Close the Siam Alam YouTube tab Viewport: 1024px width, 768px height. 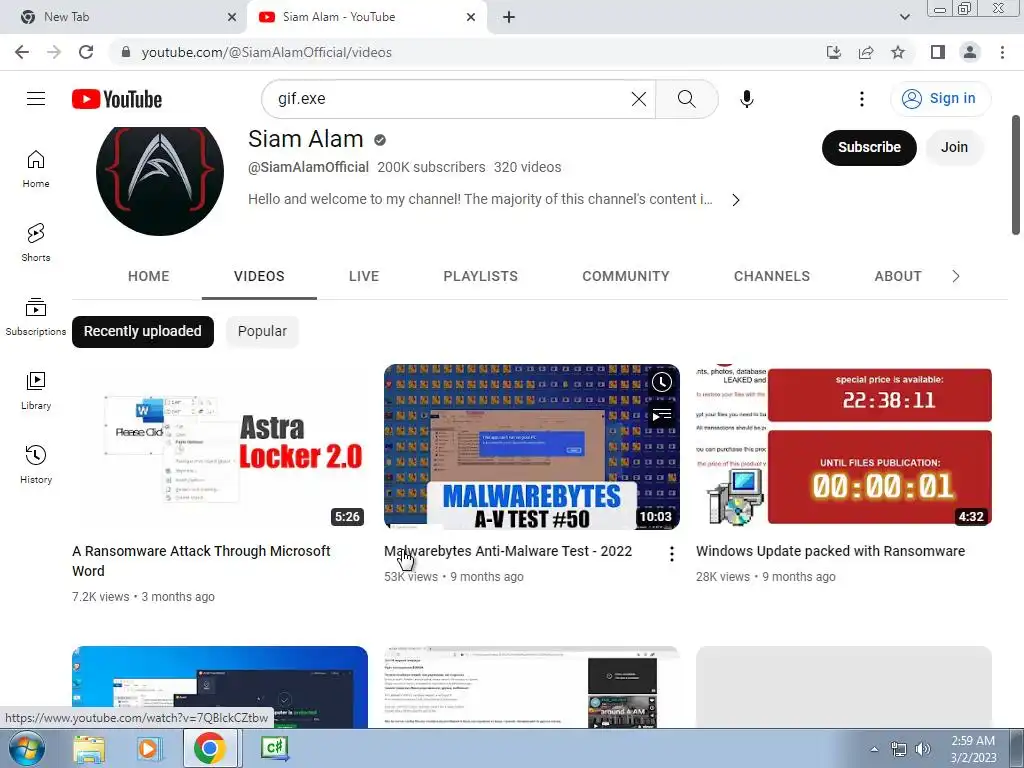[471, 18]
